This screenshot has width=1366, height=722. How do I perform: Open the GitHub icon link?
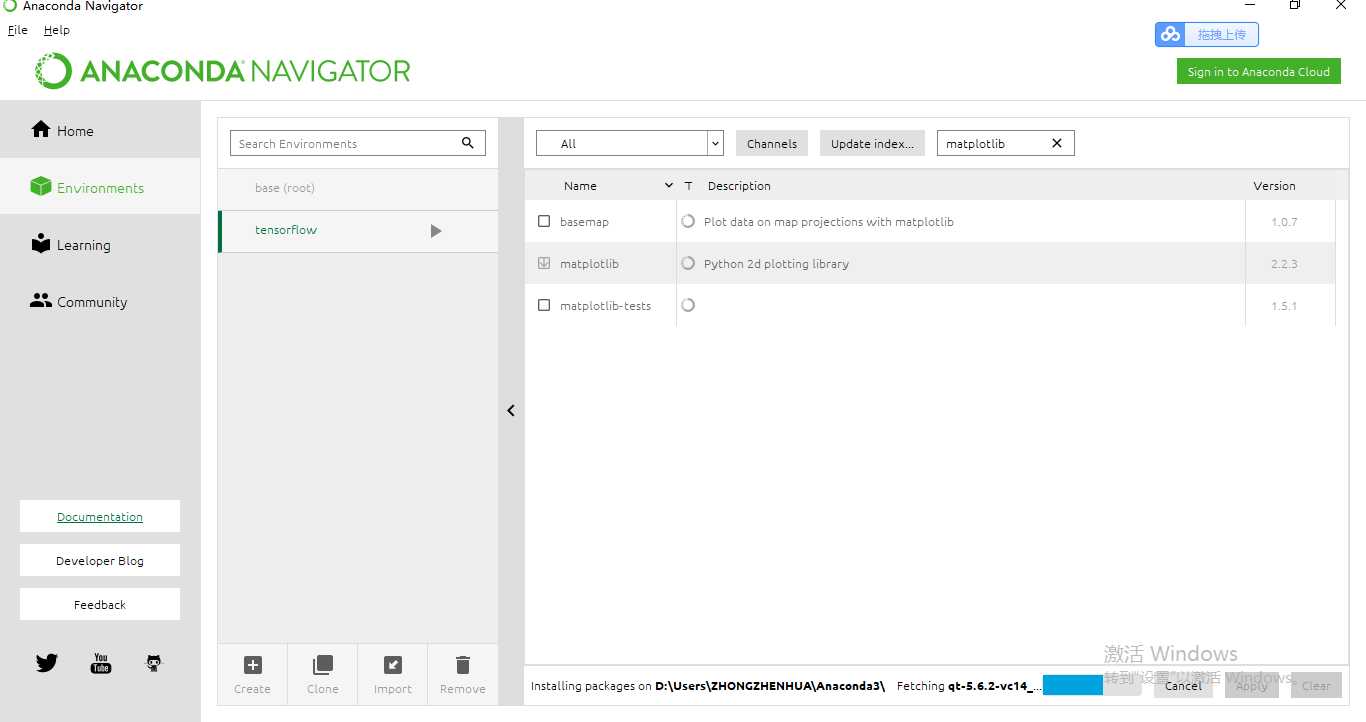coord(153,663)
